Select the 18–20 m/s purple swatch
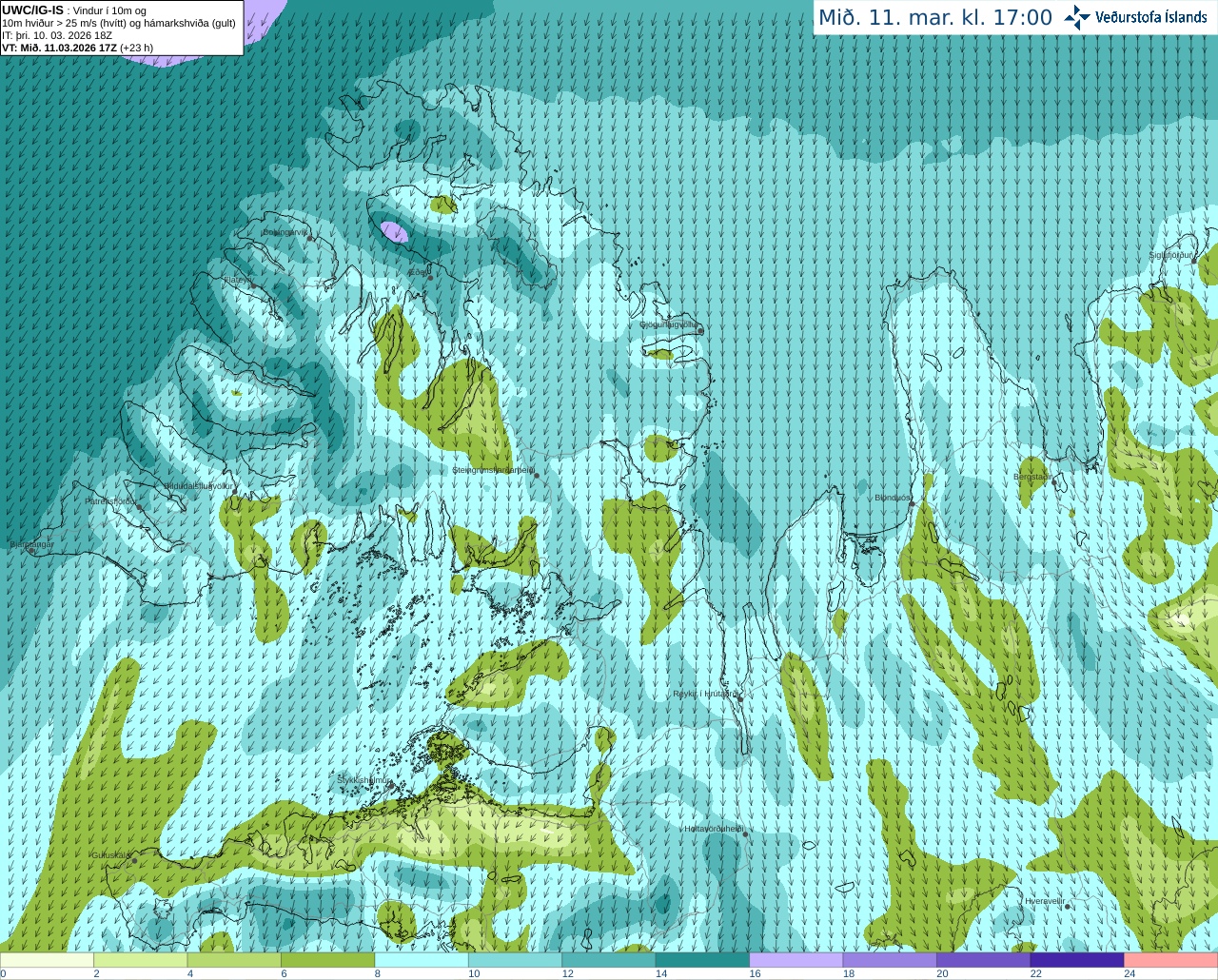The width and height of the screenshot is (1218, 980). click(890, 960)
